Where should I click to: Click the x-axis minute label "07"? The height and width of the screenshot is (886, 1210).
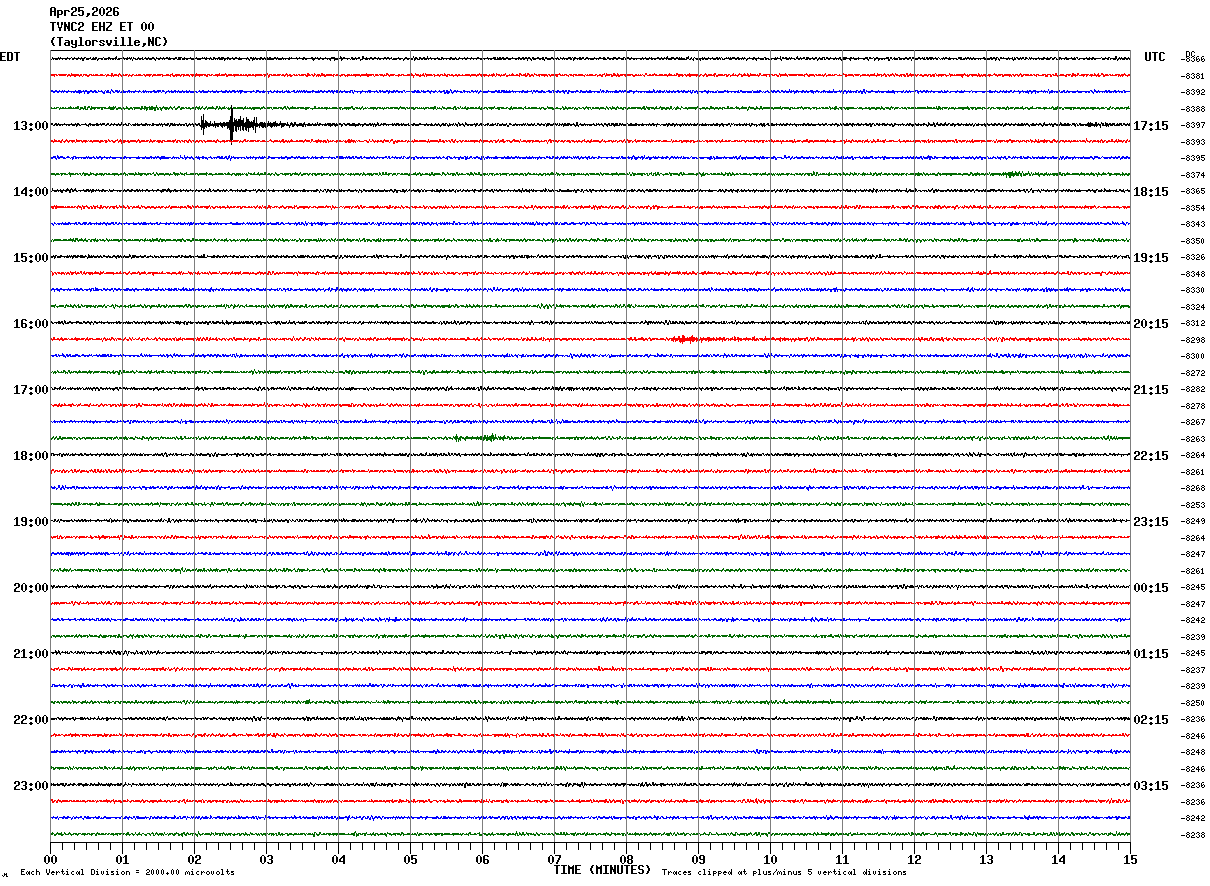[554, 860]
